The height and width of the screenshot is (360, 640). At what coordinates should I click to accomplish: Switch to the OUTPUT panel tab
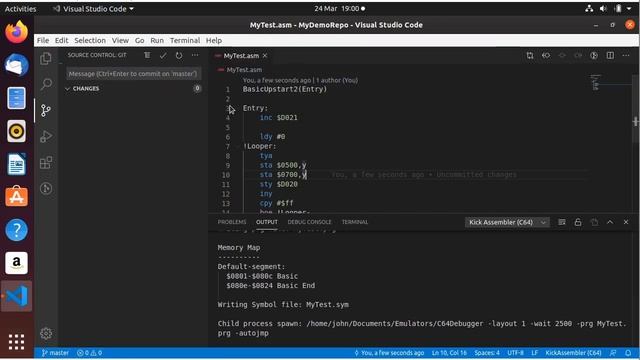[x=267, y=222]
